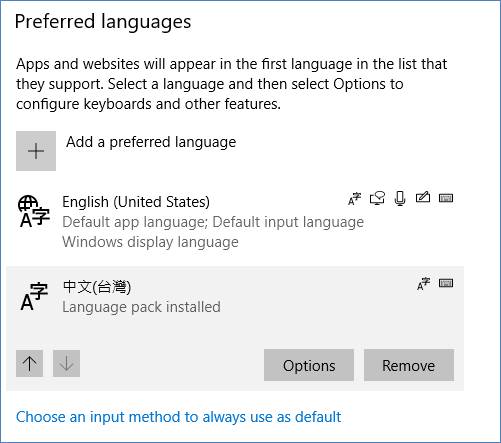Click the Add a preferred language label
This screenshot has width=501, height=443.
click(151, 142)
